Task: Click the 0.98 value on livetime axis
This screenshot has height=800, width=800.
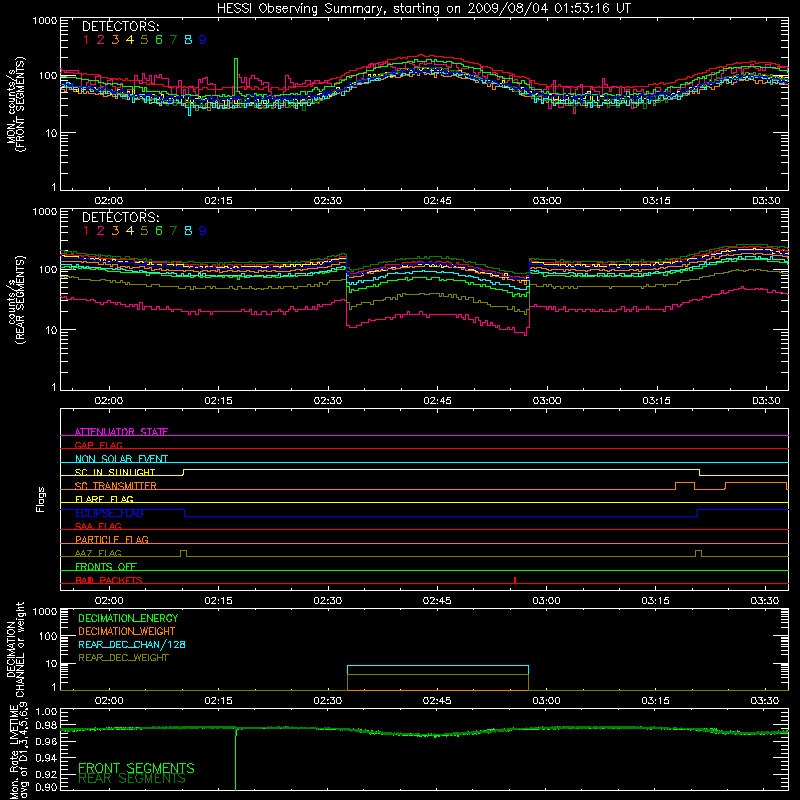Action: click(x=46, y=725)
